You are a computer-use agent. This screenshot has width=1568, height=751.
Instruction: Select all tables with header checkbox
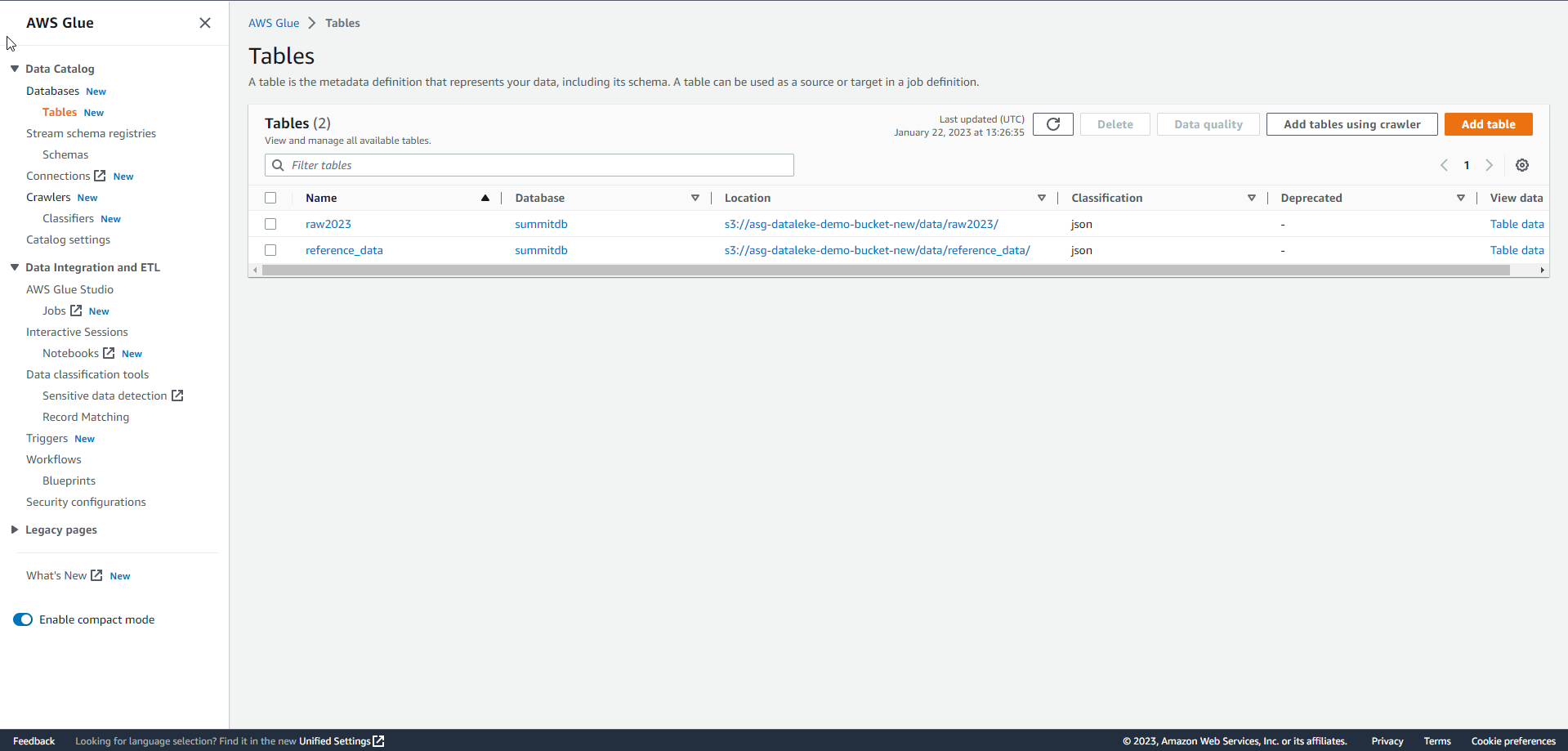(x=270, y=198)
